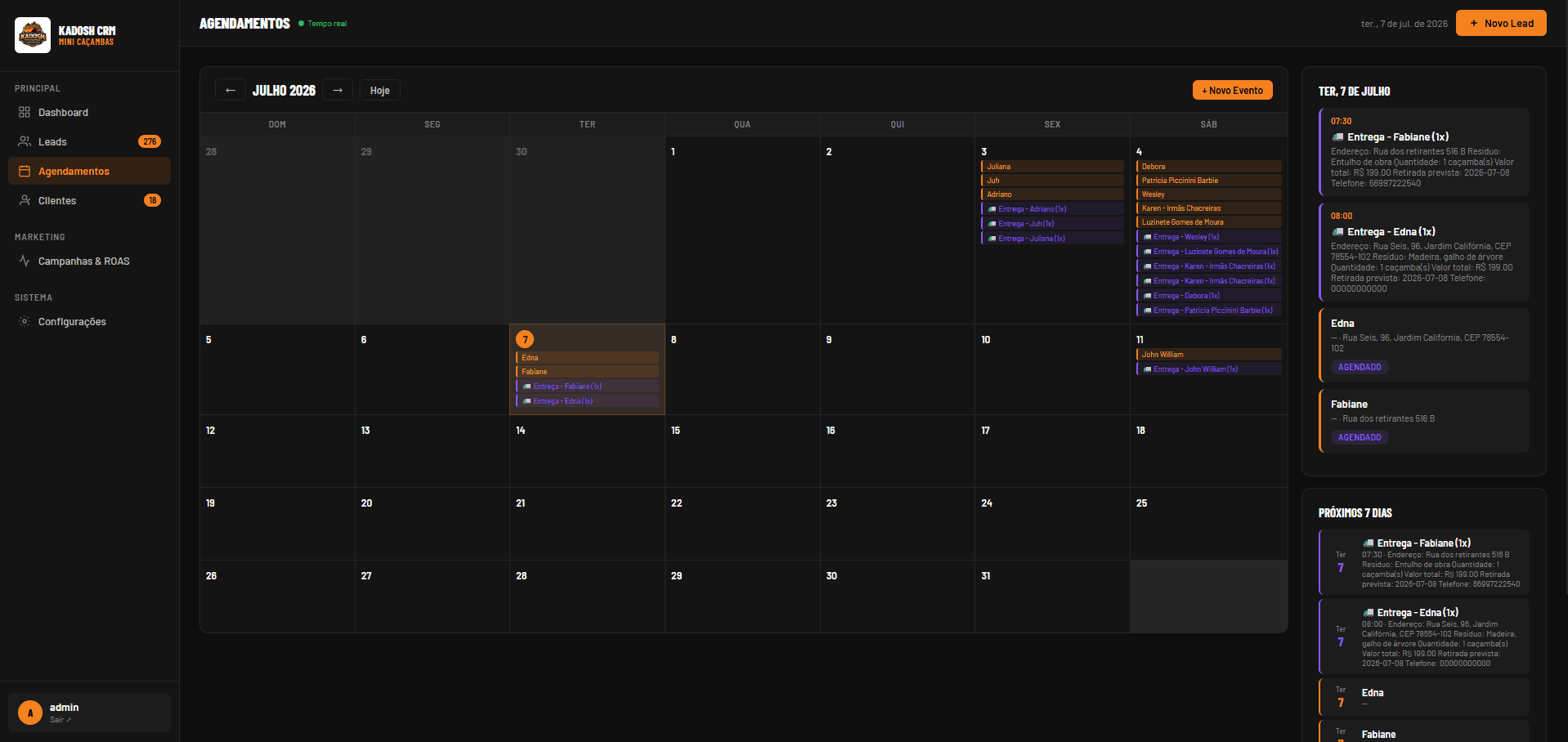The width and height of the screenshot is (1568, 742).
Task: Open 07:30 Entrega - Fabiane card
Action: (x=1424, y=152)
